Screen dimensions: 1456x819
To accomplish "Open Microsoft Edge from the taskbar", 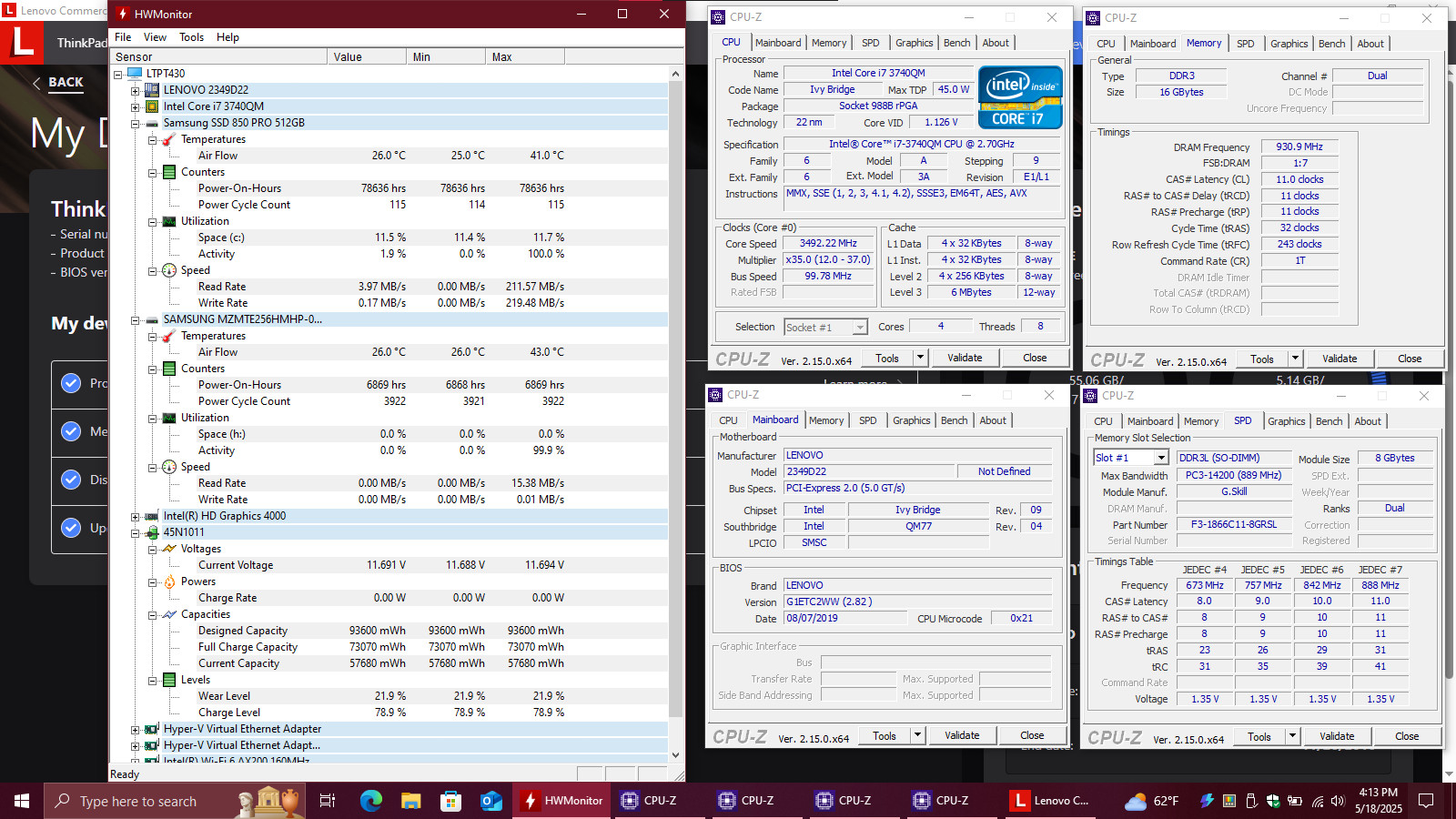I will click(370, 801).
